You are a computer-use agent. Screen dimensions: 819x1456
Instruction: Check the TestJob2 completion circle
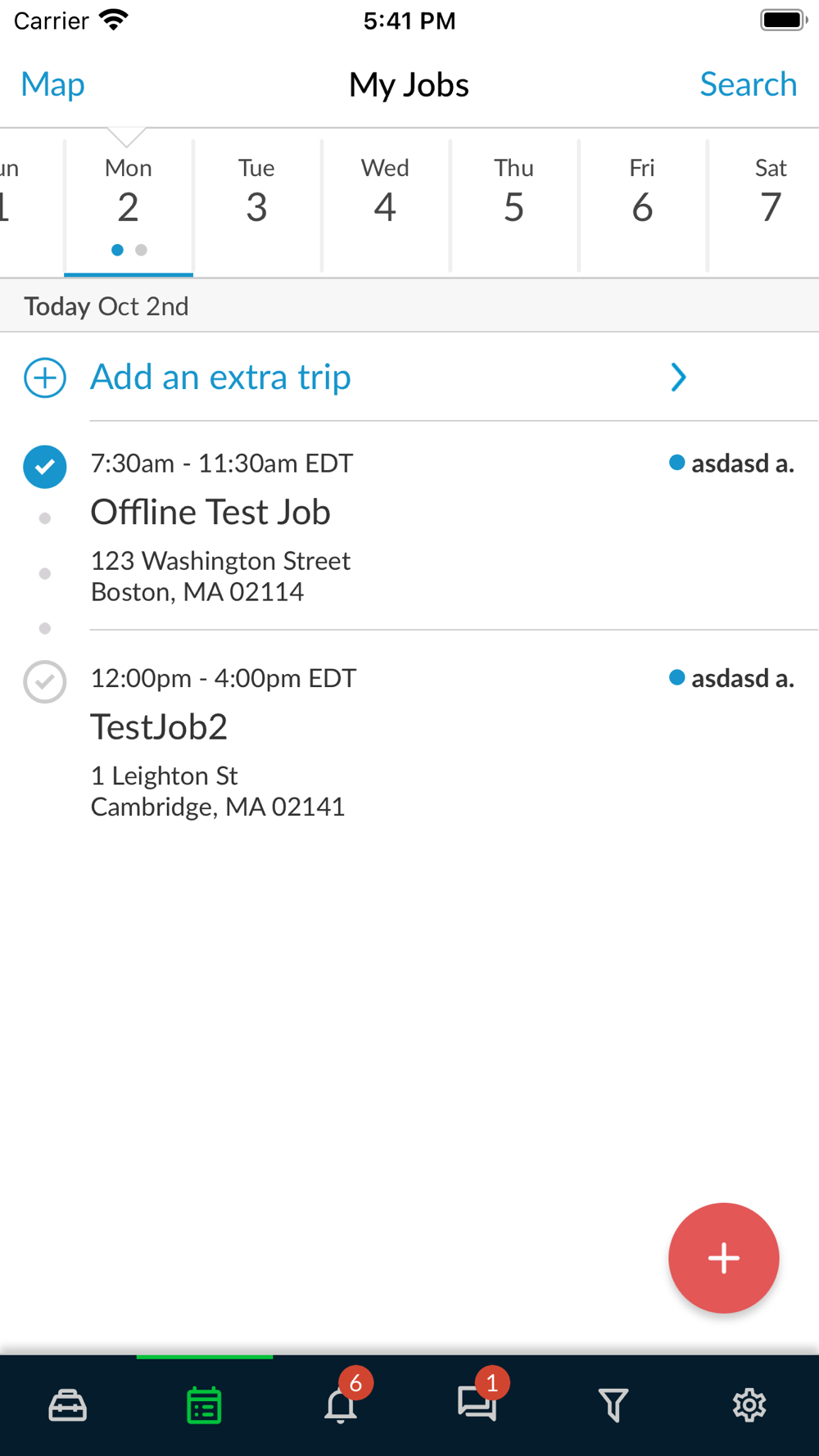point(45,681)
